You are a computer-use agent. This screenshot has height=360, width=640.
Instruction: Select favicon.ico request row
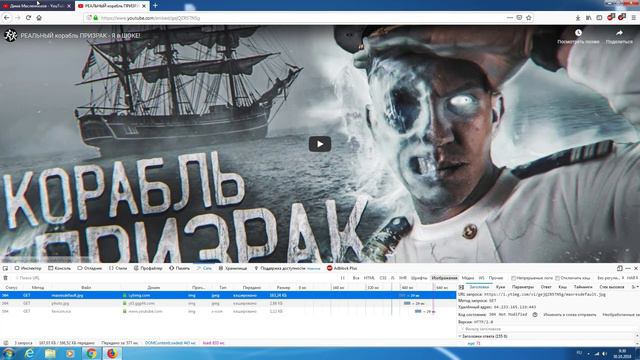coord(228,311)
